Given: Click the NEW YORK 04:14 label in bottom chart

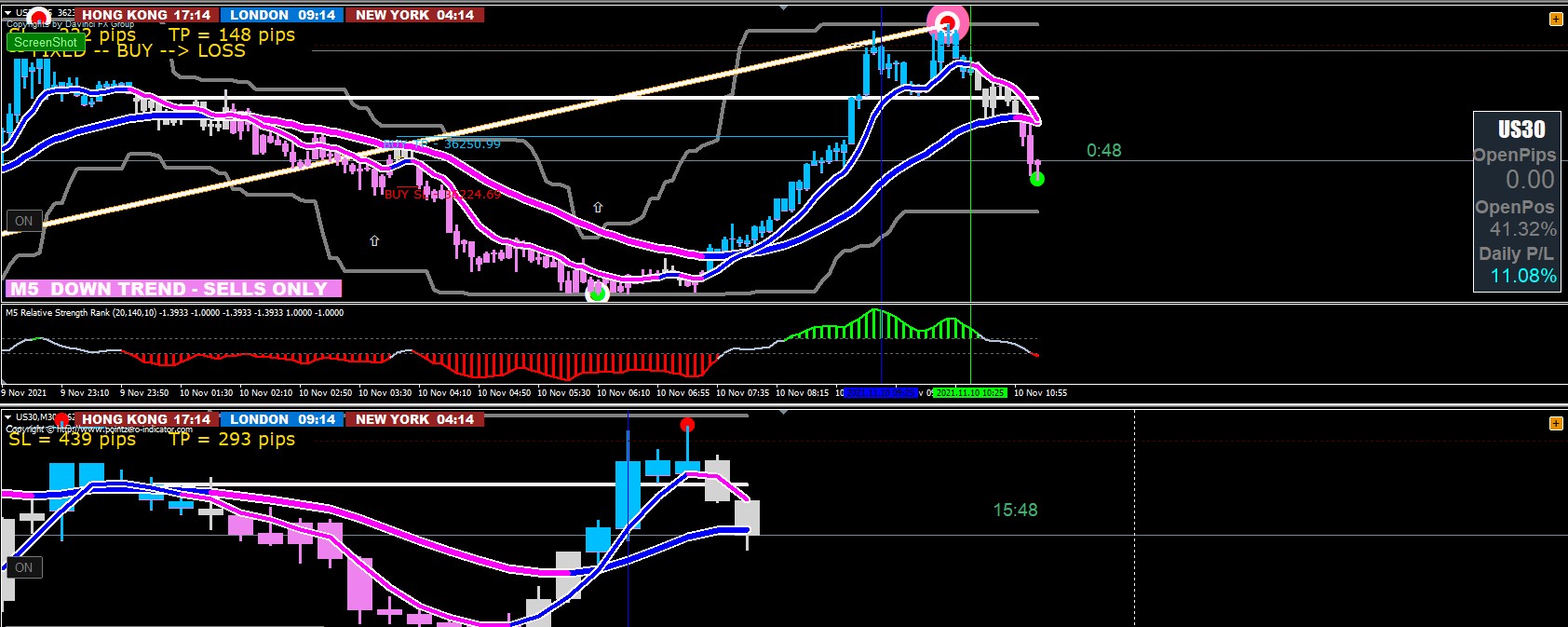Looking at the screenshot, I should (414, 419).
